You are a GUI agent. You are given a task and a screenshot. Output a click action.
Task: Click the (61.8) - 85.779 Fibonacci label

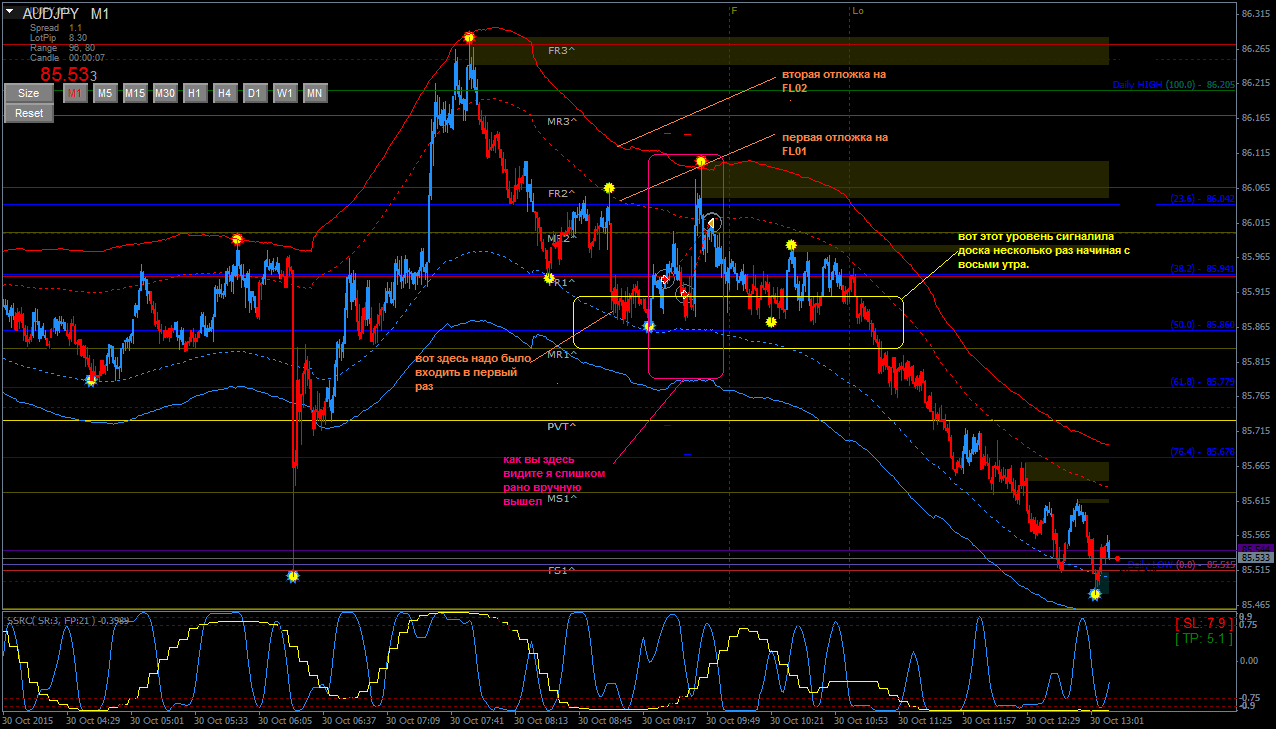pyautogui.click(x=1201, y=382)
